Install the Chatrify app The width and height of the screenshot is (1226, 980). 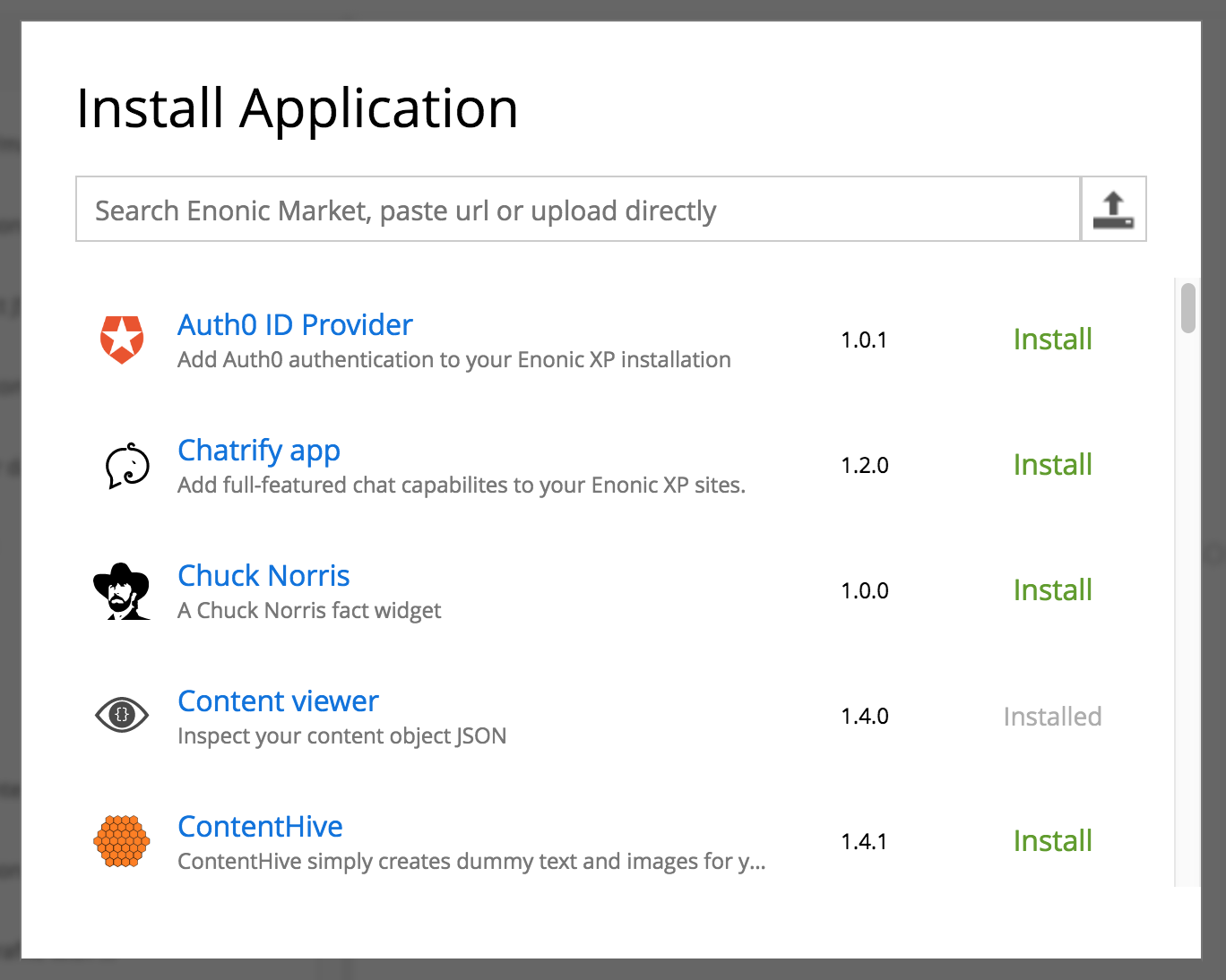pyautogui.click(x=1052, y=465)
